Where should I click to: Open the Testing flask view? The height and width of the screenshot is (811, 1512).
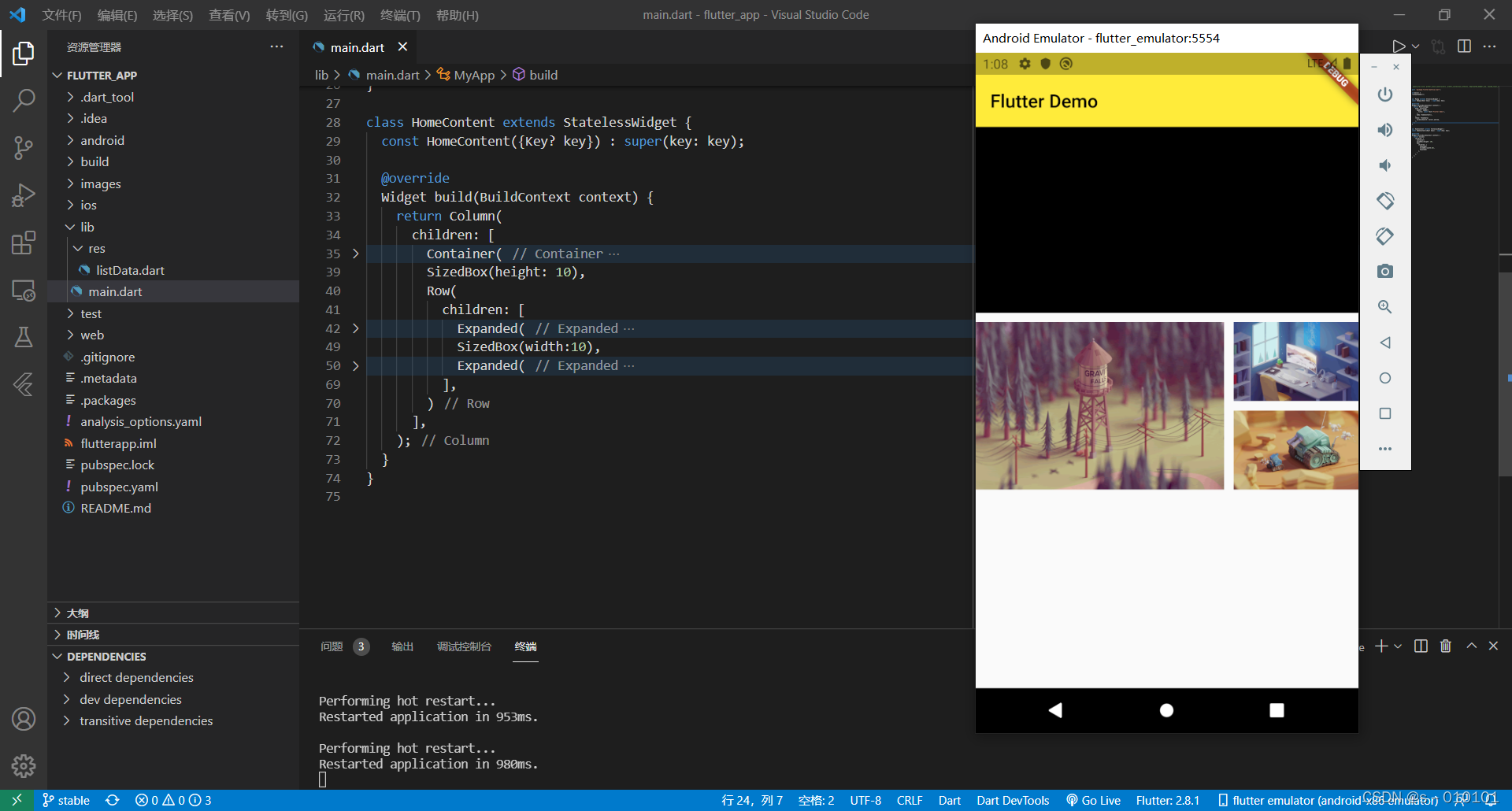click(x=24, y=337)
